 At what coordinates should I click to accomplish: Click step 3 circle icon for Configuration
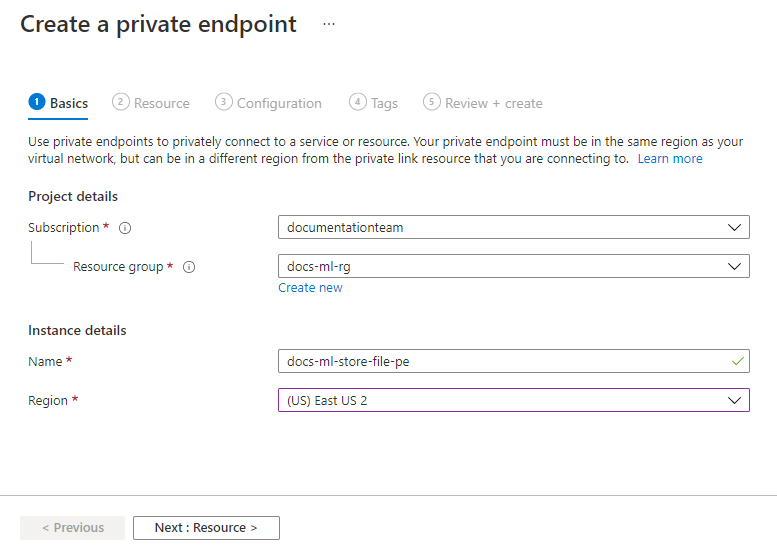(224, 102)
